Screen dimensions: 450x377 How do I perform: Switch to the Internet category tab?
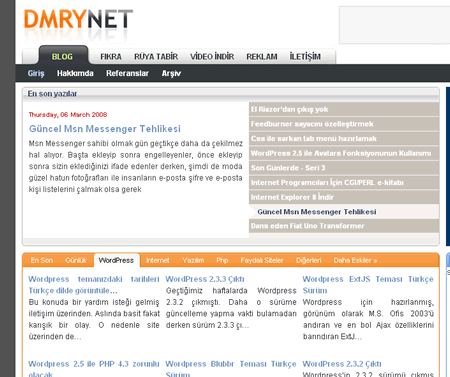tap(157, 260)
